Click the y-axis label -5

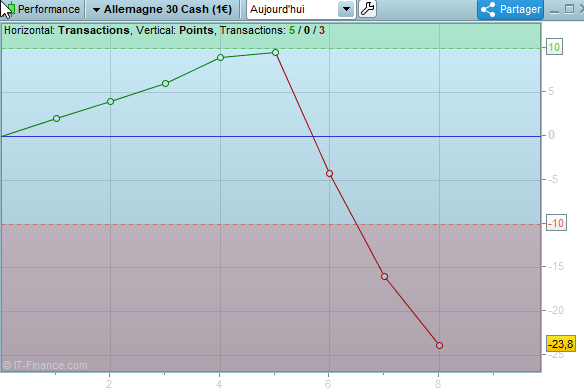click(553, 179)
